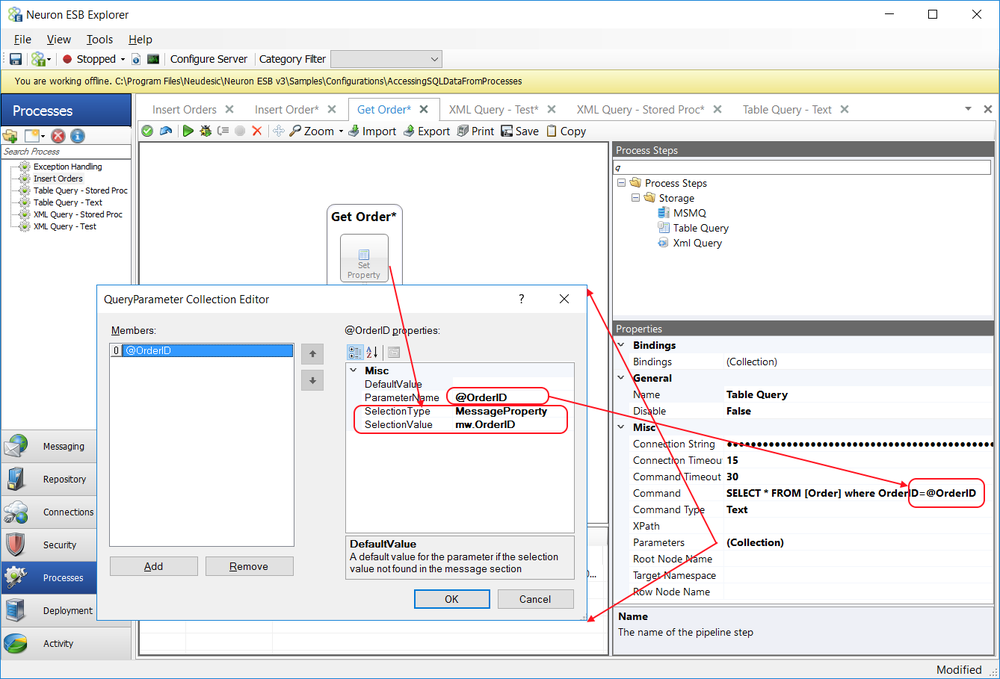Click the black console monitor icon
The image size is (1000, 679).
click(x=153, y=59)
